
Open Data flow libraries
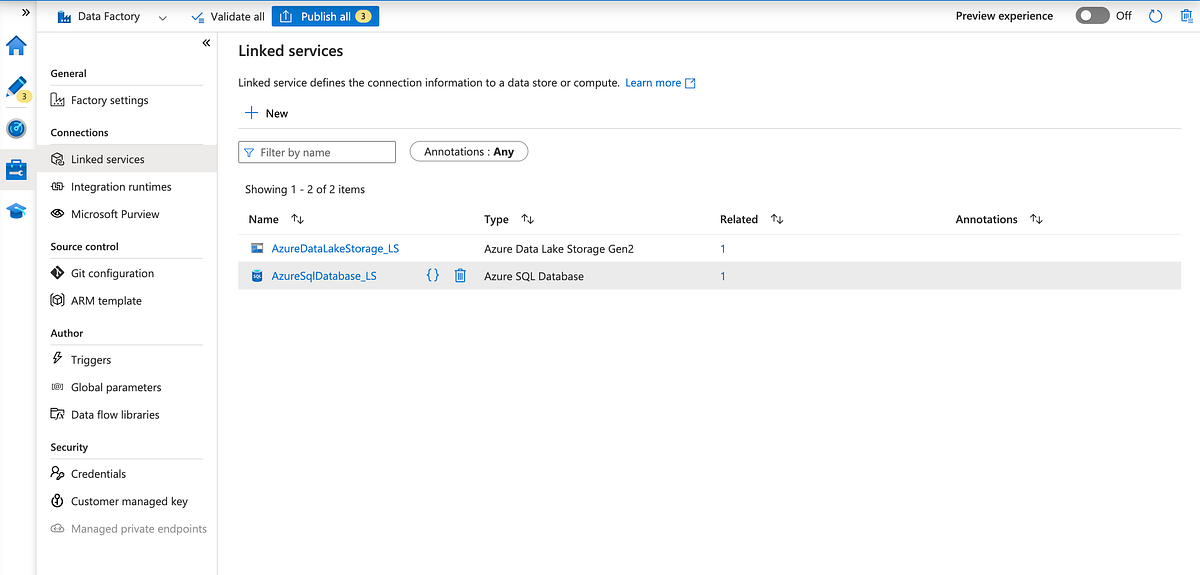click(115, 415)
